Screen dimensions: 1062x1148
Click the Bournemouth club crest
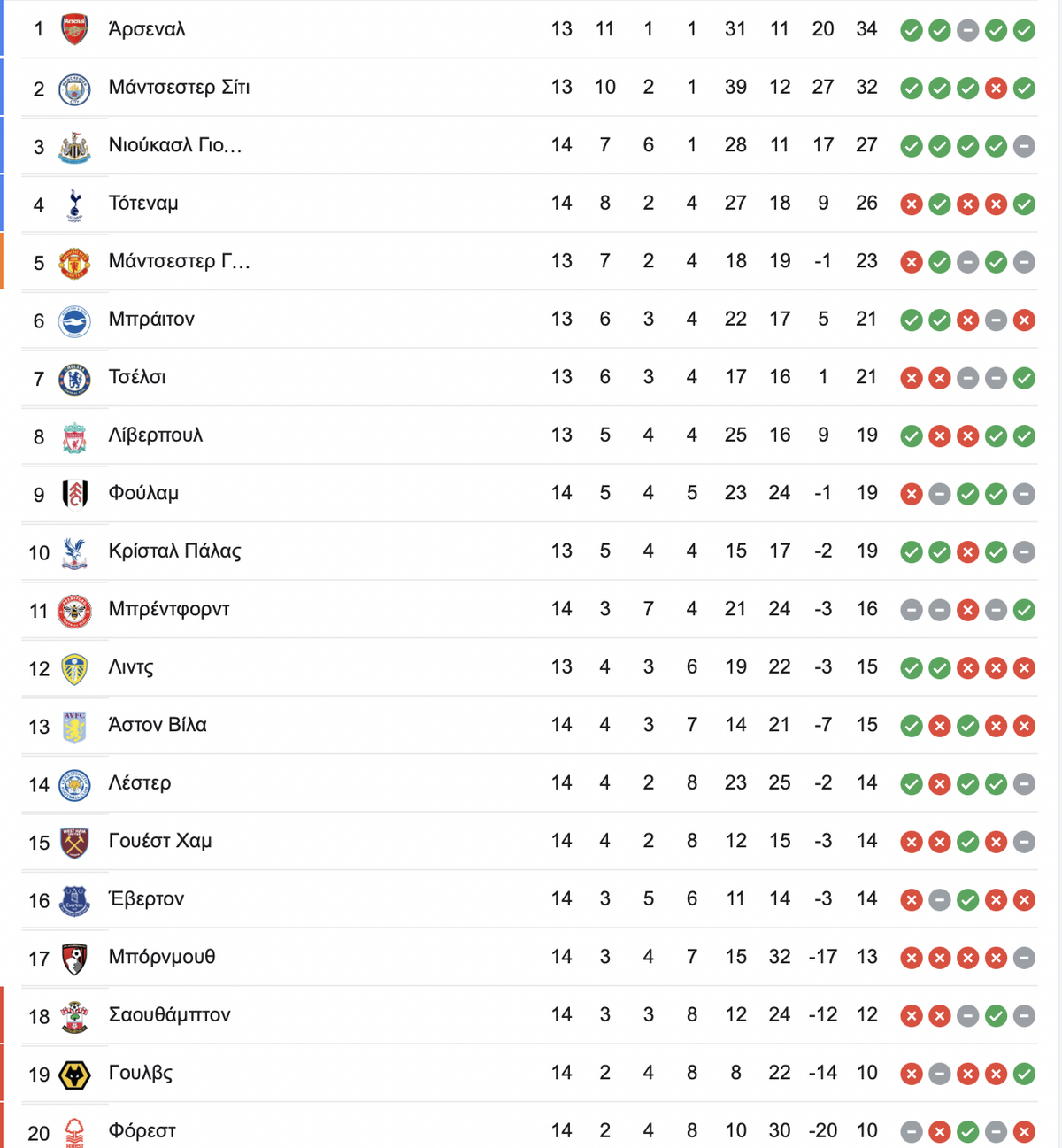pyautogui.click(x=74, y=959)
